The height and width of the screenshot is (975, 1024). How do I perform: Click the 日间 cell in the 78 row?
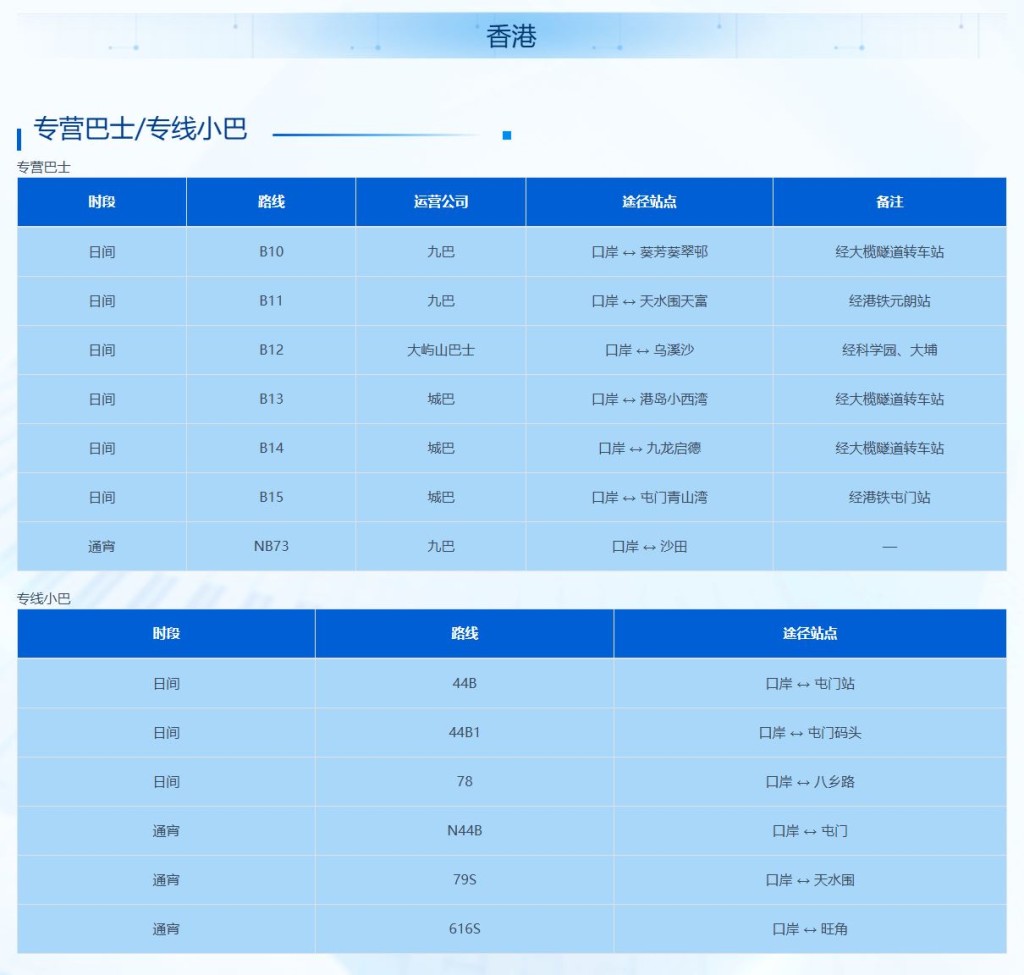coord(166,782)
